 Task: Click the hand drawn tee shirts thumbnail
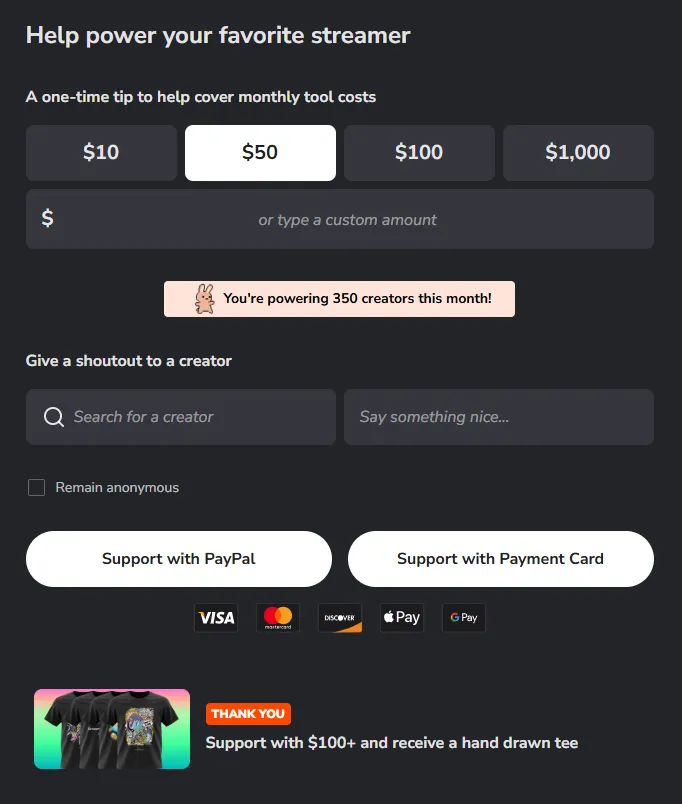[111, 727]
